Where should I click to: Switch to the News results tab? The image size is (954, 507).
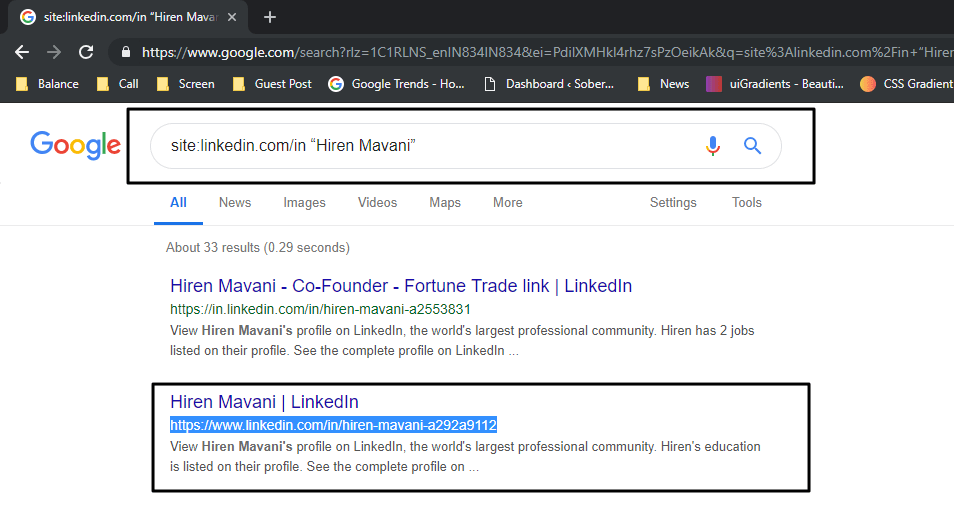point(235,203)
